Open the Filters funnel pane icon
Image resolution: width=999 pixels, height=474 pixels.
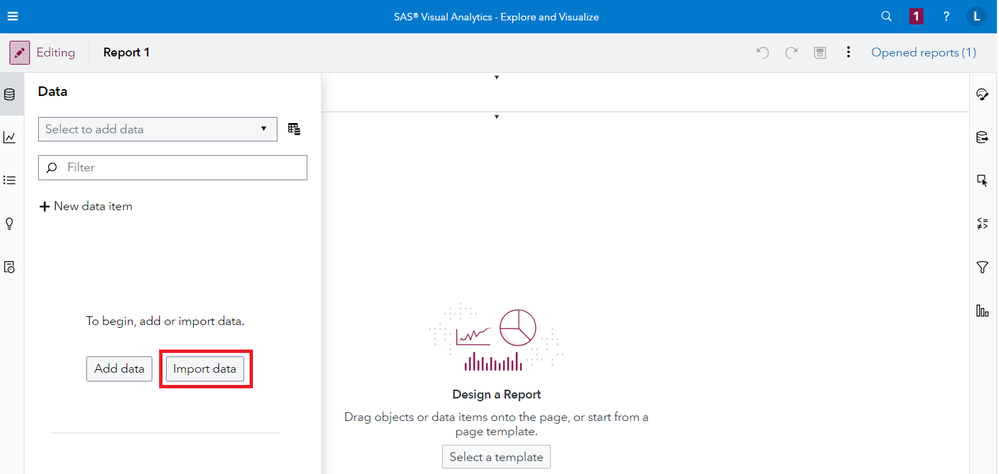click(x=982, y=268)
